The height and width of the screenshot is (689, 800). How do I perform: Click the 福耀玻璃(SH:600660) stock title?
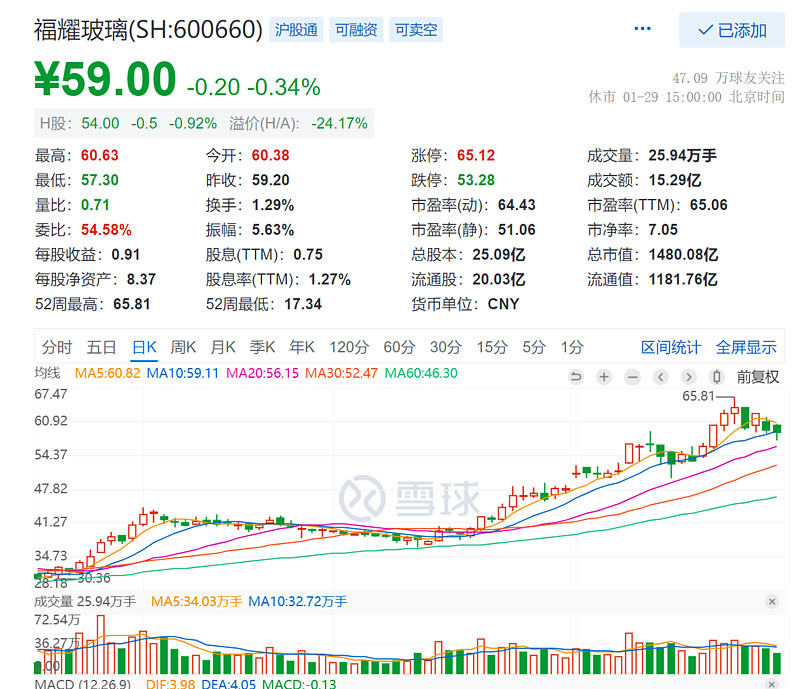pyautogui.click(x=148, y=30)
